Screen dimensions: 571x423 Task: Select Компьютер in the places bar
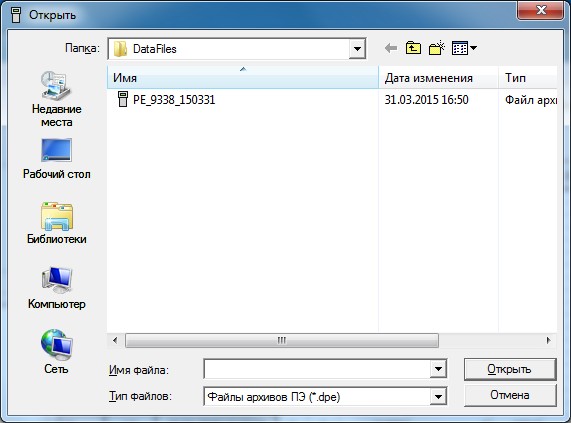tap(56, 288)
